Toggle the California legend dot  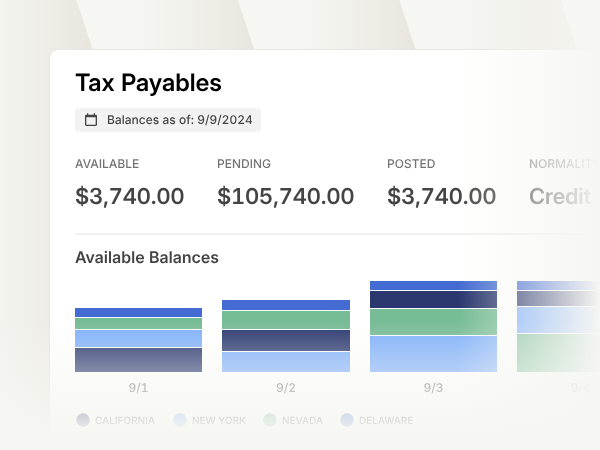pos(83,420)
